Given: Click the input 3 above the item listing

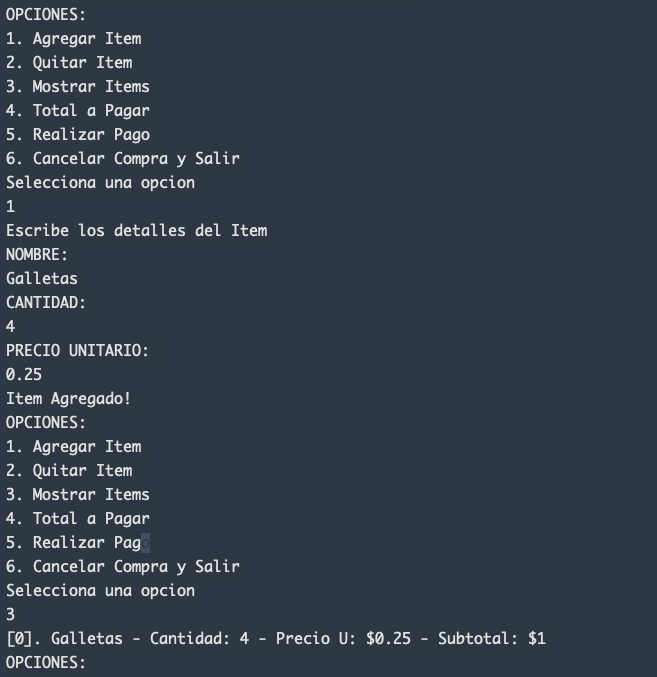Looking at the screenshot, I should click(11, 614).
